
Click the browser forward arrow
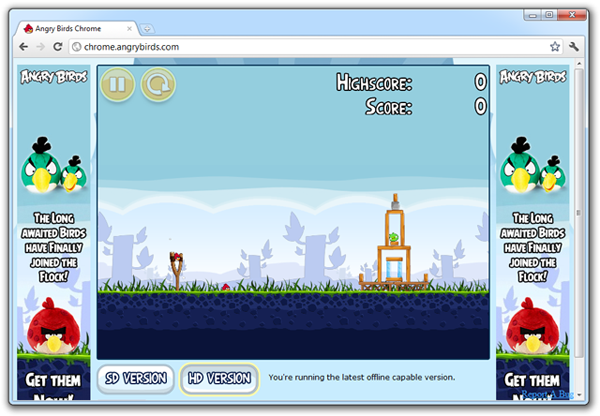coord(41,47)
